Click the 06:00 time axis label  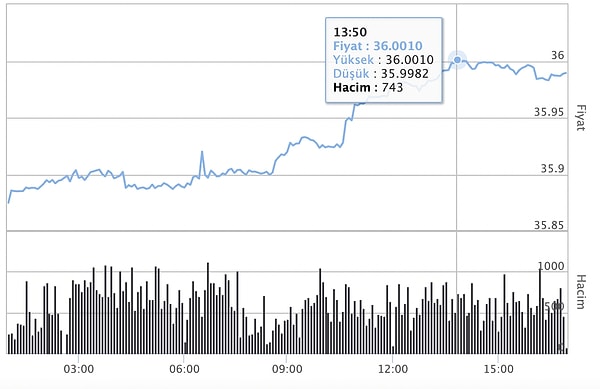184,369
